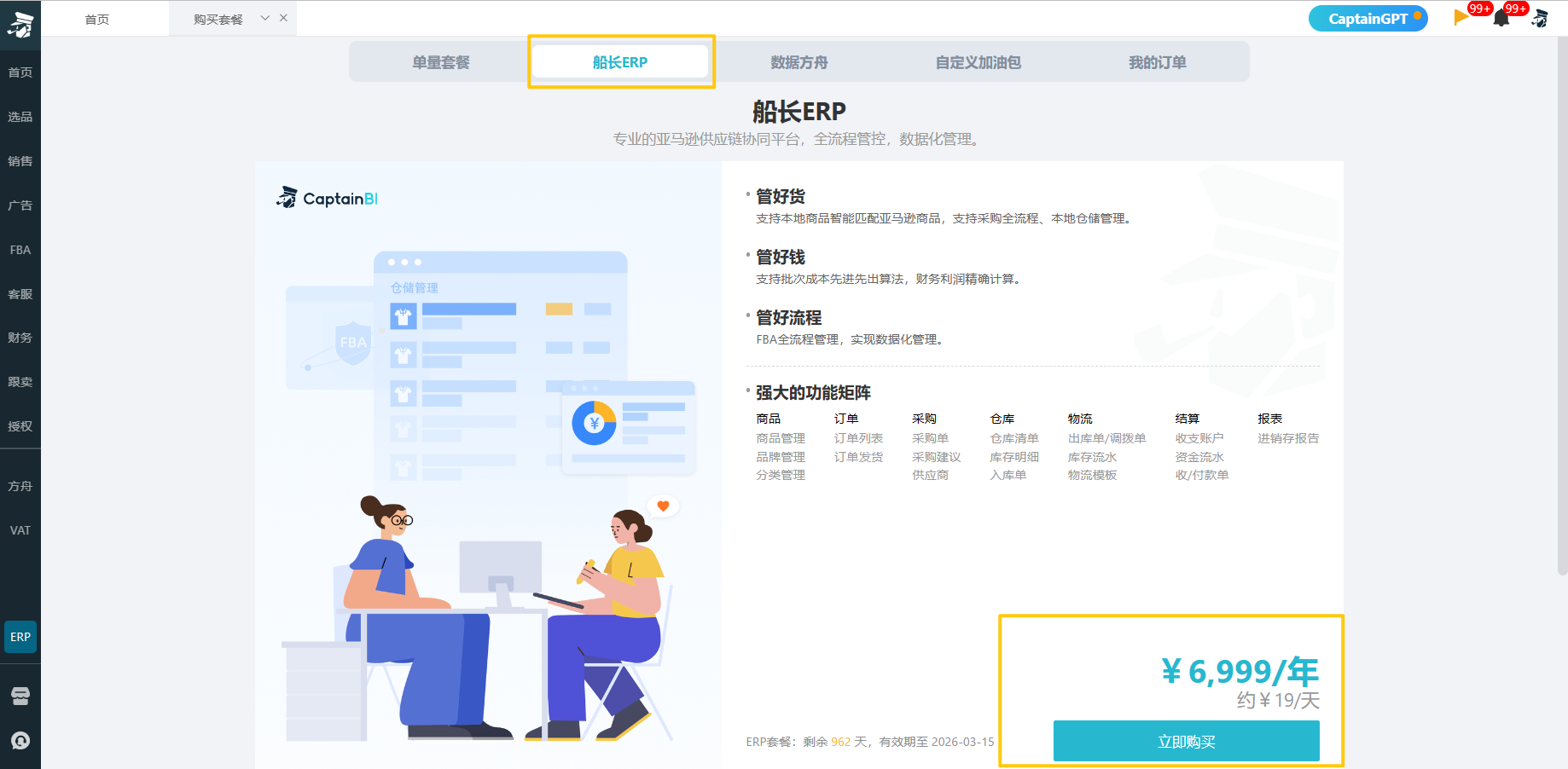This screenshot has width=1568, height=769.
Task: Click the 出库单/调拨单 feature text
Action: (x=1107, y=438)
